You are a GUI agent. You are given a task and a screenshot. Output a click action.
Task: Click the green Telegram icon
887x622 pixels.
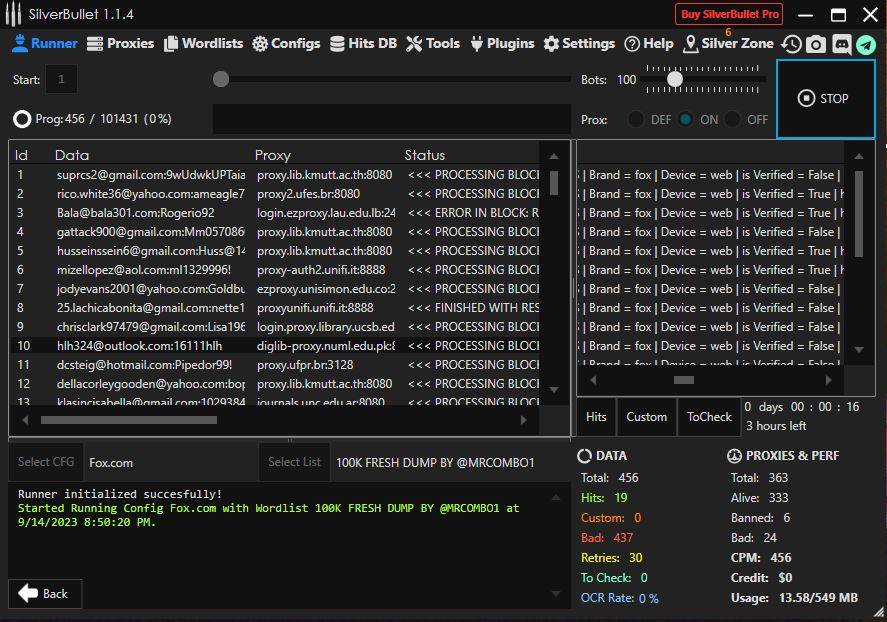[865, 44]
